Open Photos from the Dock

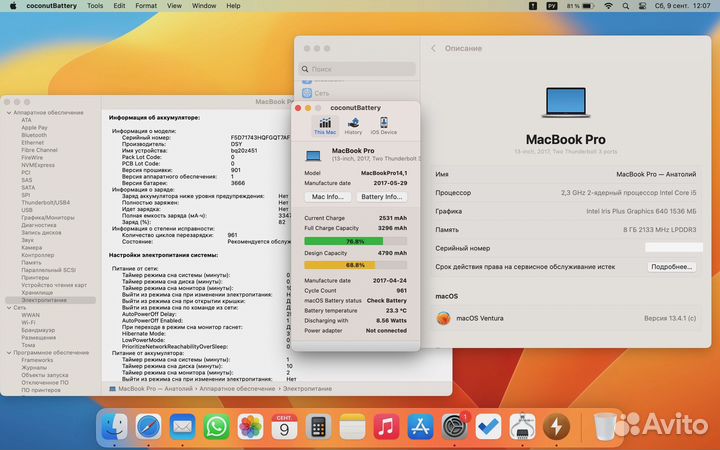[250, 427]
